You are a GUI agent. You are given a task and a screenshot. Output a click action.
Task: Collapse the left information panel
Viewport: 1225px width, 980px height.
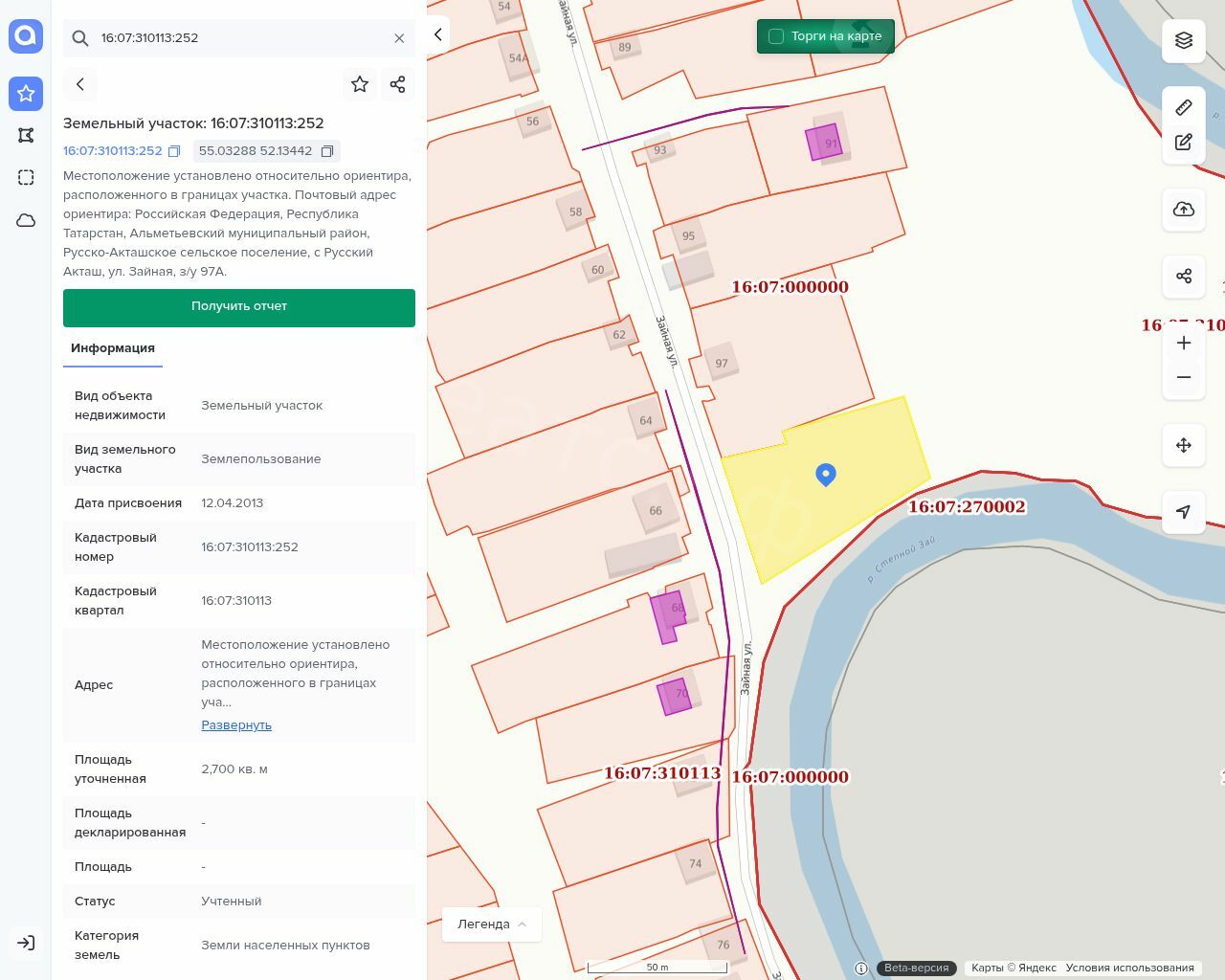pos(438,34)
